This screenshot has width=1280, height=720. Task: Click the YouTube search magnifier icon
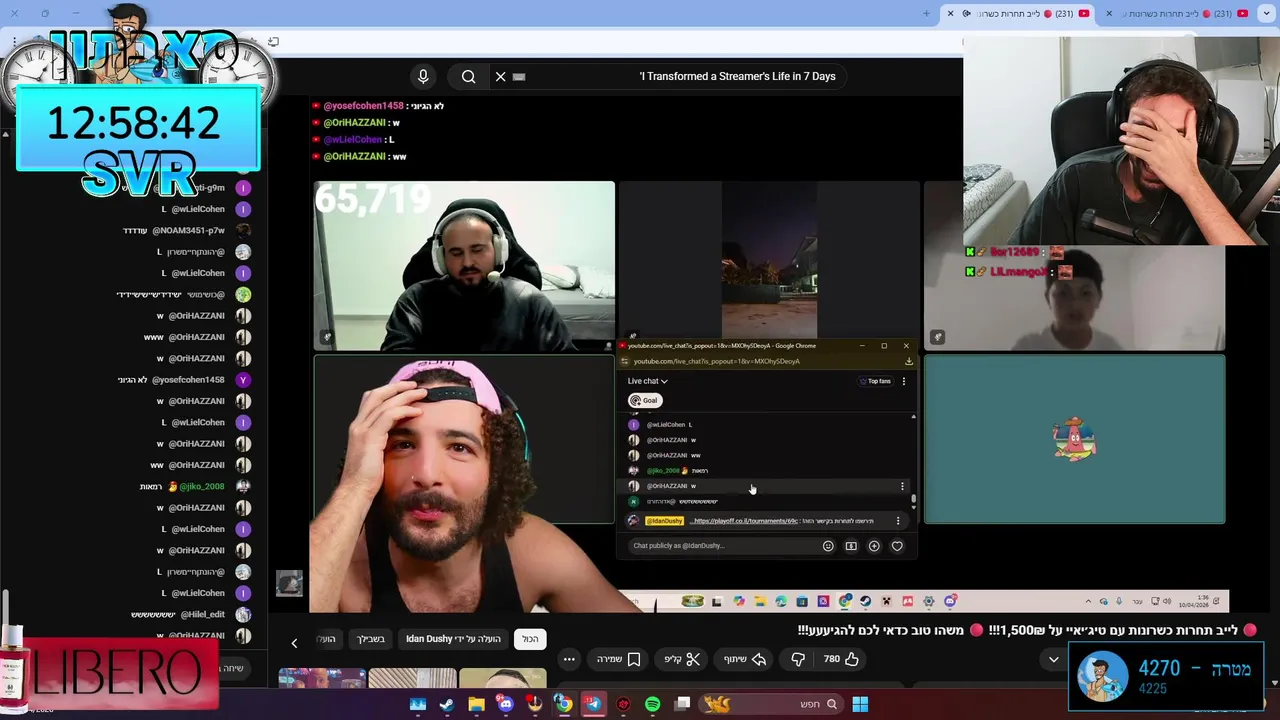pyautogui.click(x=468, y=76)
